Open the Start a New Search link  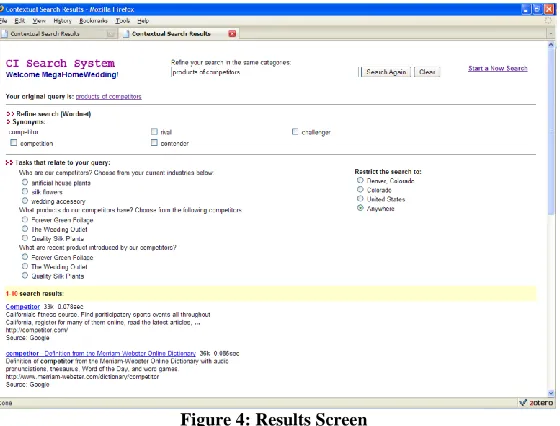pos(498,68)
